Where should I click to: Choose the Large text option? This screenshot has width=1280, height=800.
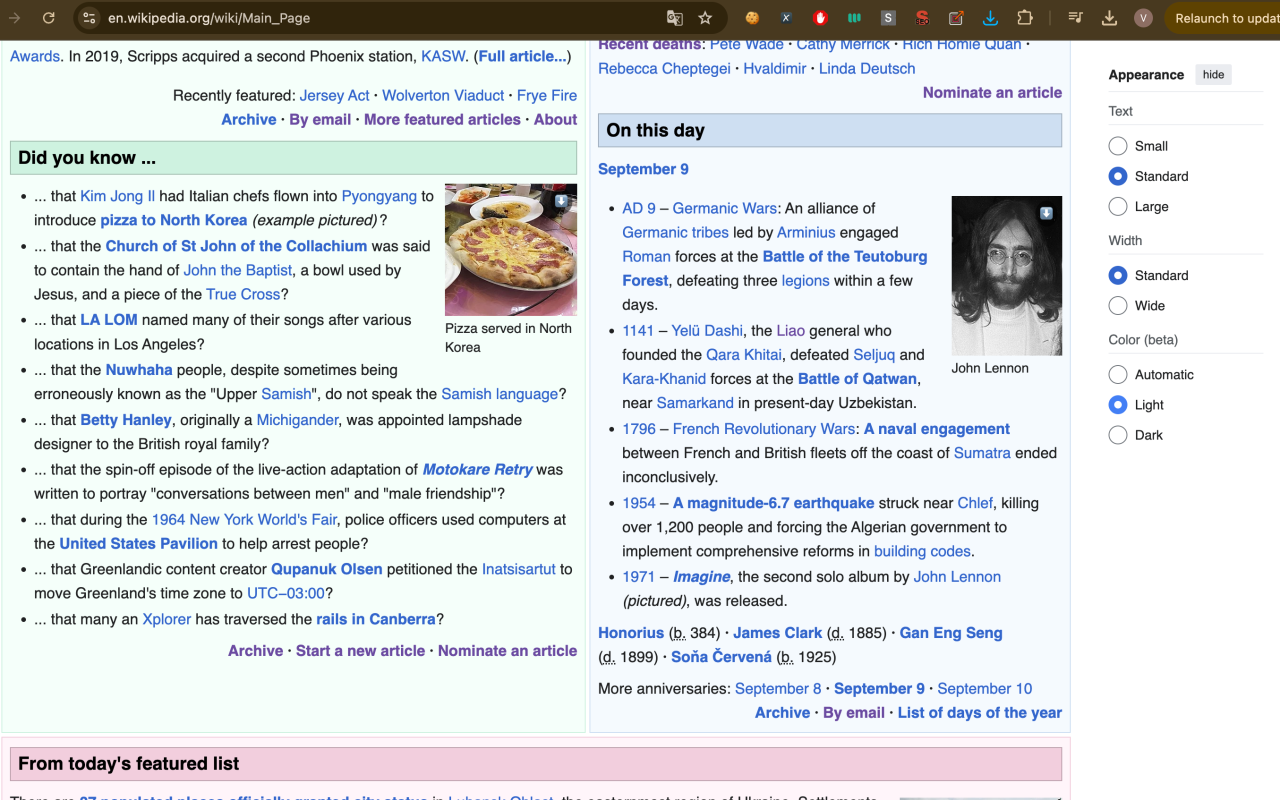click(1118, 207)
